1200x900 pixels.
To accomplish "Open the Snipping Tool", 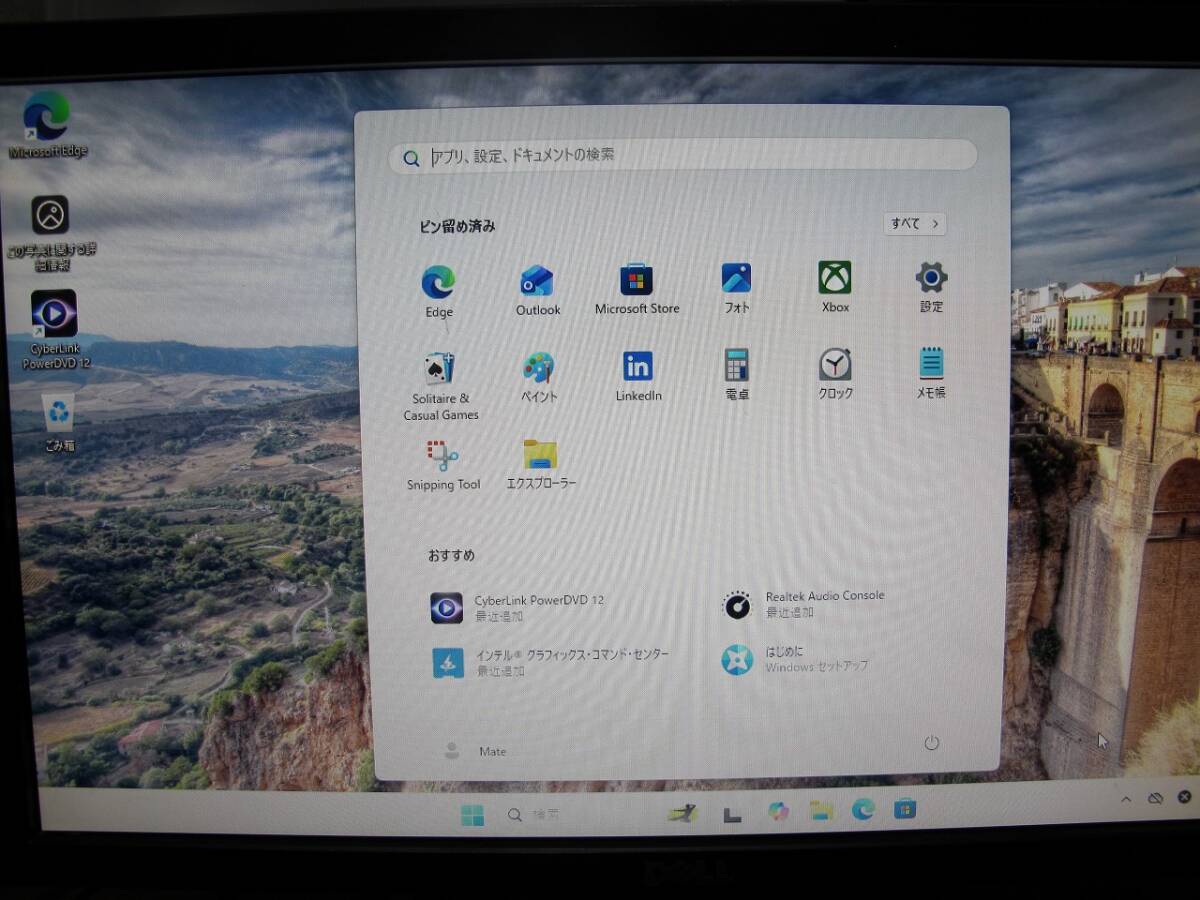I will click(x=443, y=466).
